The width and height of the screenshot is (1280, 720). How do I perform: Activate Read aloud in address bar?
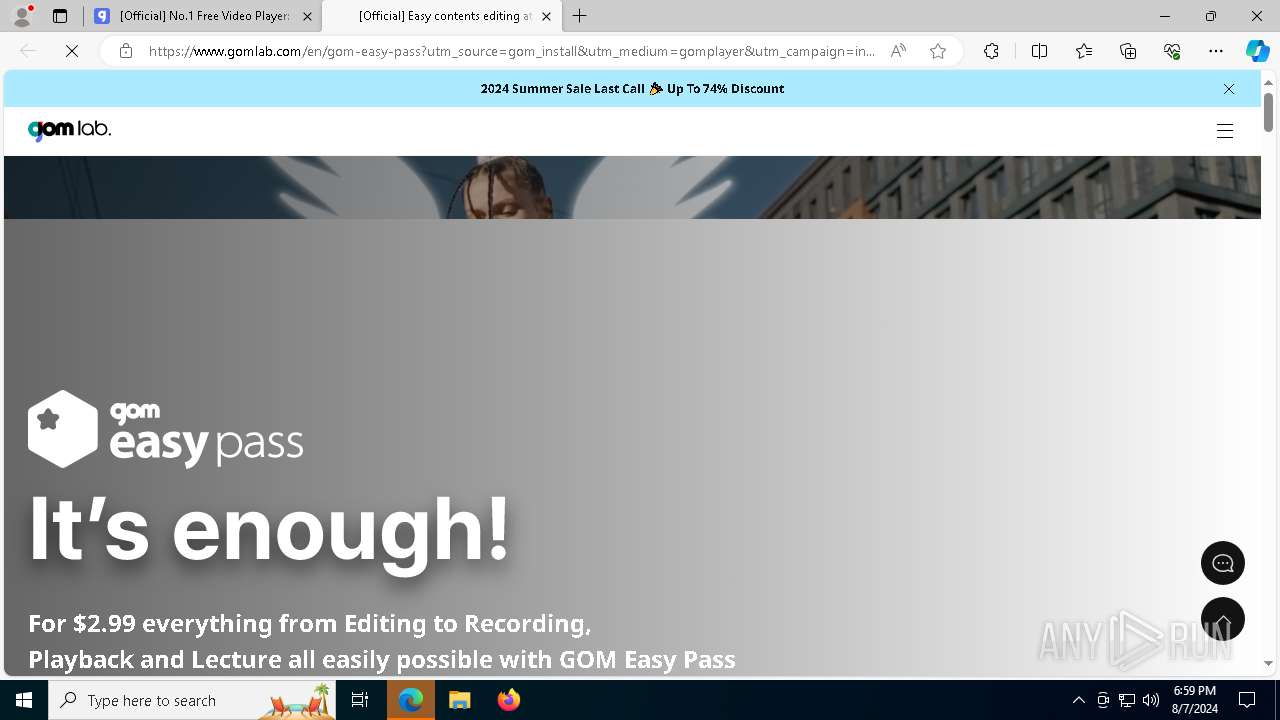click(898, 51)
